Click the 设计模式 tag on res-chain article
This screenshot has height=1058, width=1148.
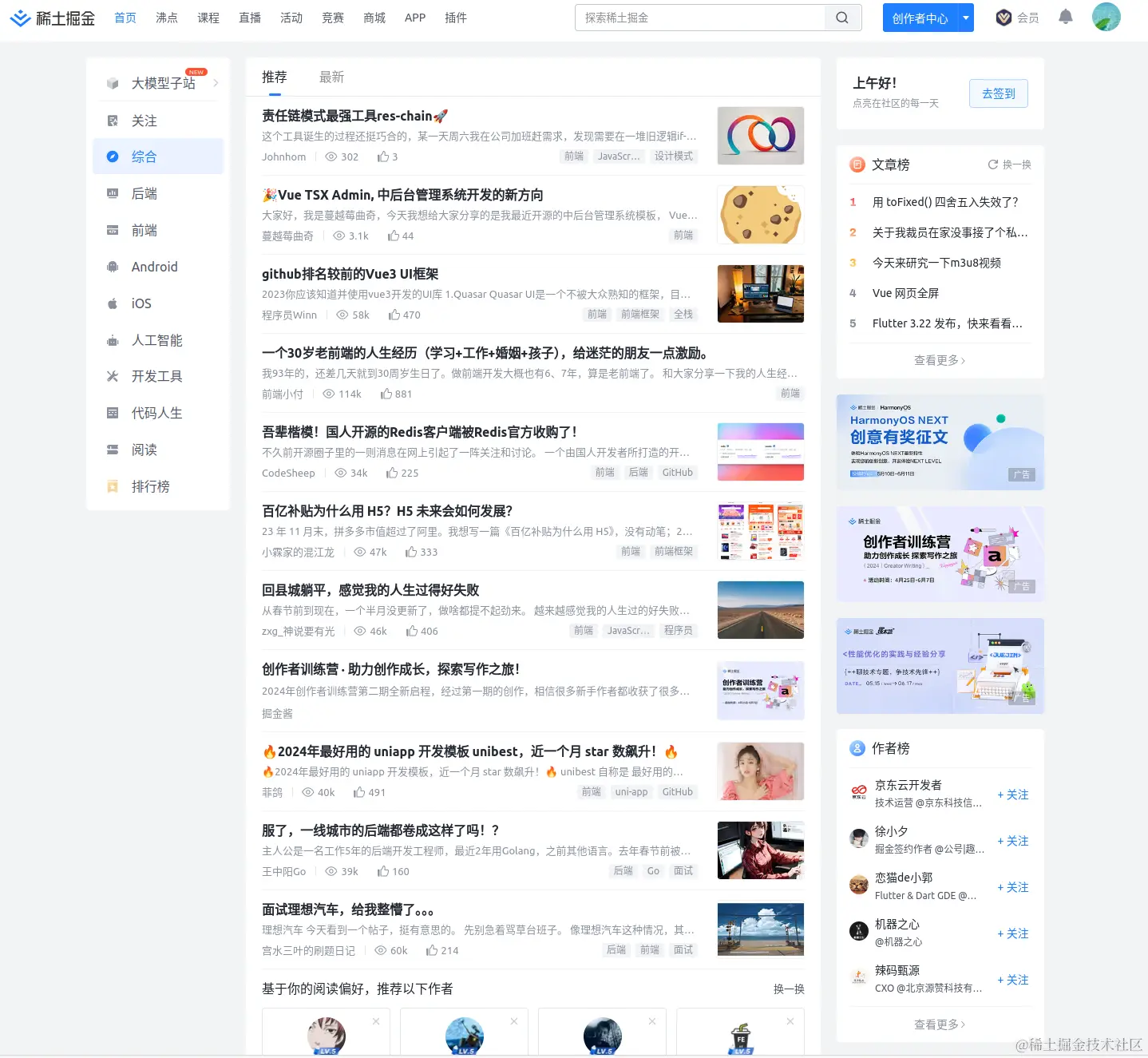pyautogui.click(x=674, y=157)
